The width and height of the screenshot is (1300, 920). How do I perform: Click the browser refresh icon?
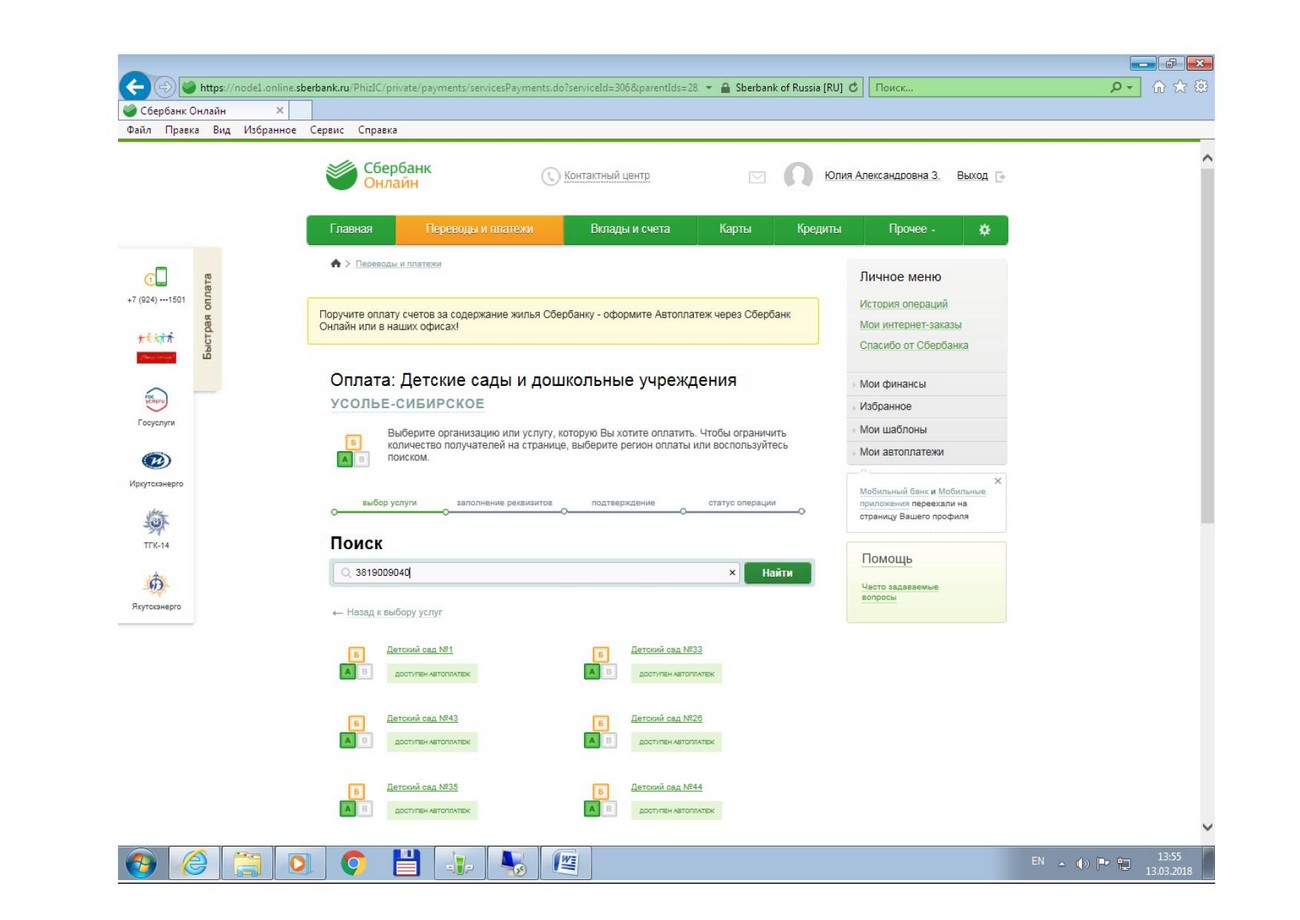click(x=853, y=87)
